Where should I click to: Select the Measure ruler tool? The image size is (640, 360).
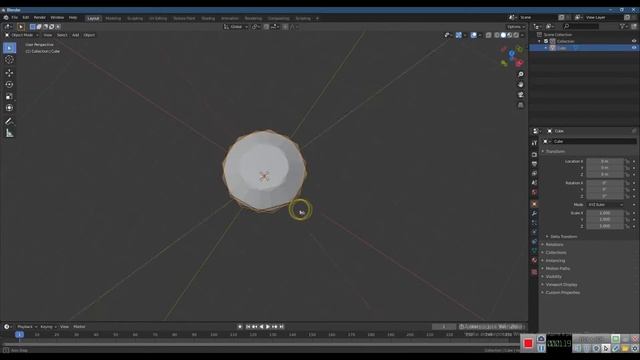[9, 133]
